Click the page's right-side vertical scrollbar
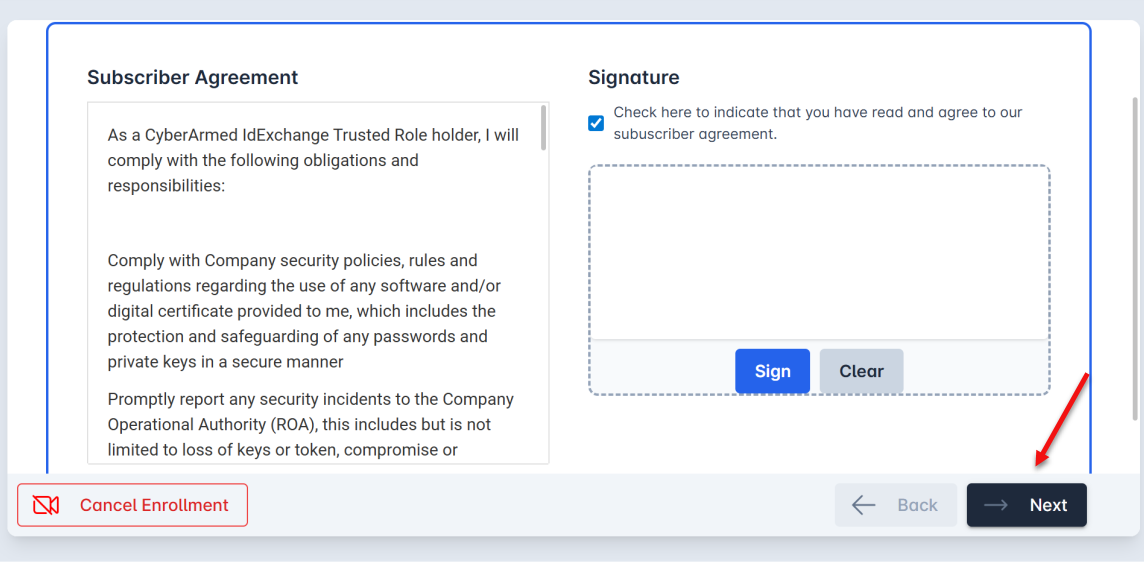Screen dimensions: 1144x568 click(x=1135, y=258)
